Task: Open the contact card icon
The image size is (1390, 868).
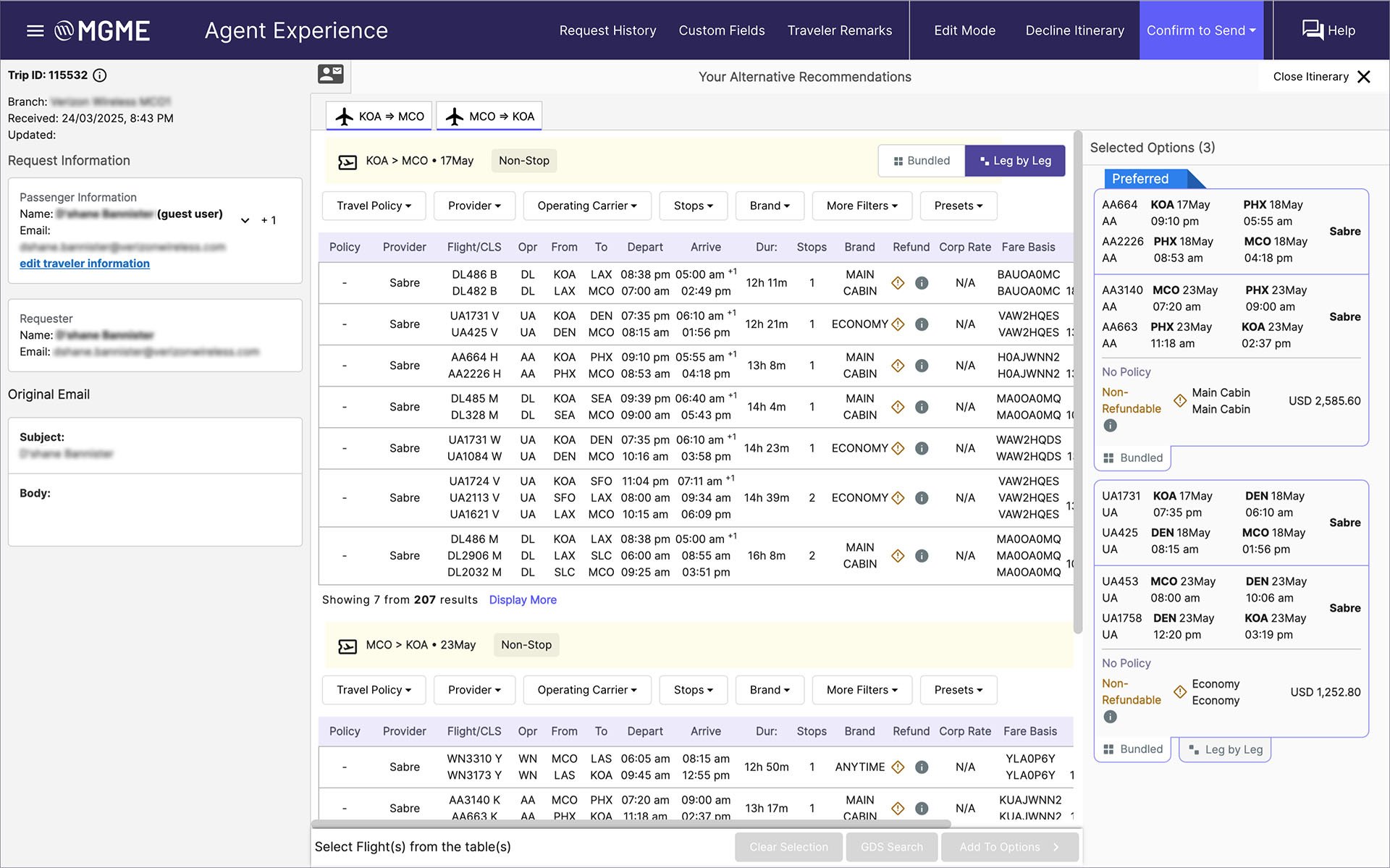Action: pyautogui.click(x=331, y=73)
